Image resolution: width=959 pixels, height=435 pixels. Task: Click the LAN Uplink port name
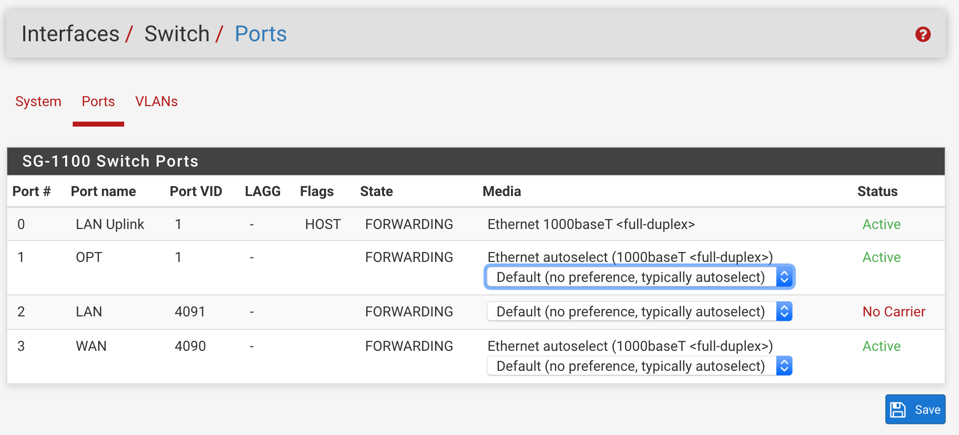(x=110, y=225)
